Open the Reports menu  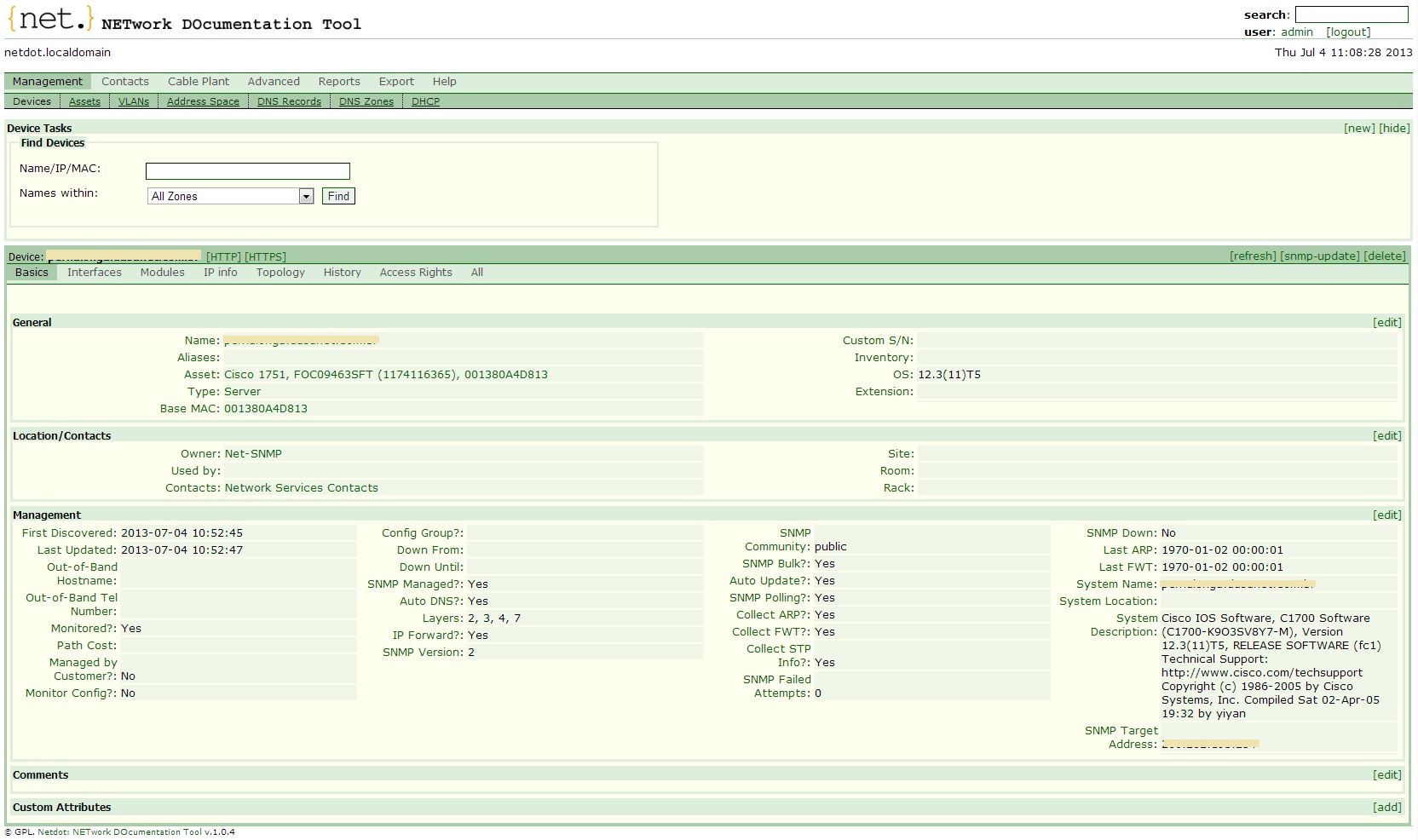[338, 81]
